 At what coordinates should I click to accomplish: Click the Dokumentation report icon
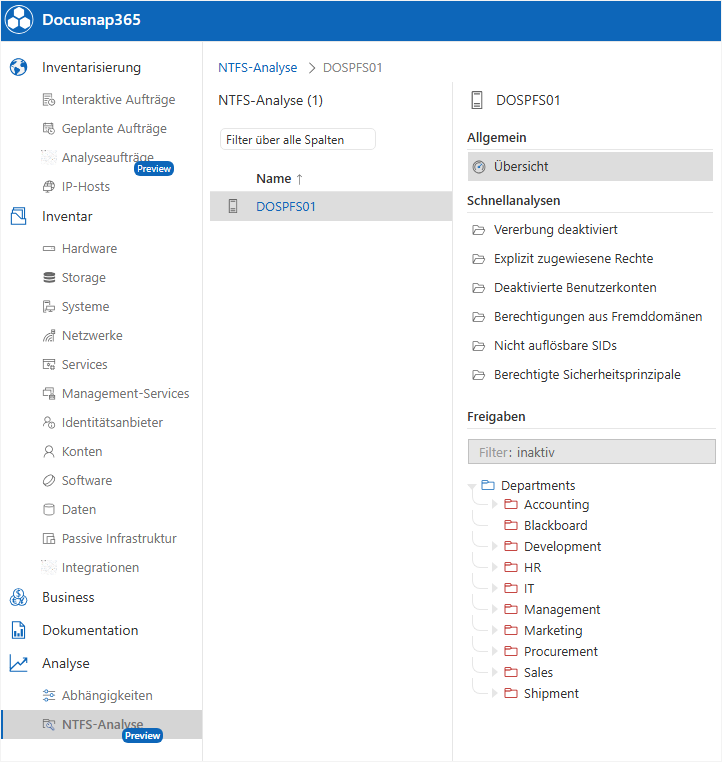(x=18, y=630)
